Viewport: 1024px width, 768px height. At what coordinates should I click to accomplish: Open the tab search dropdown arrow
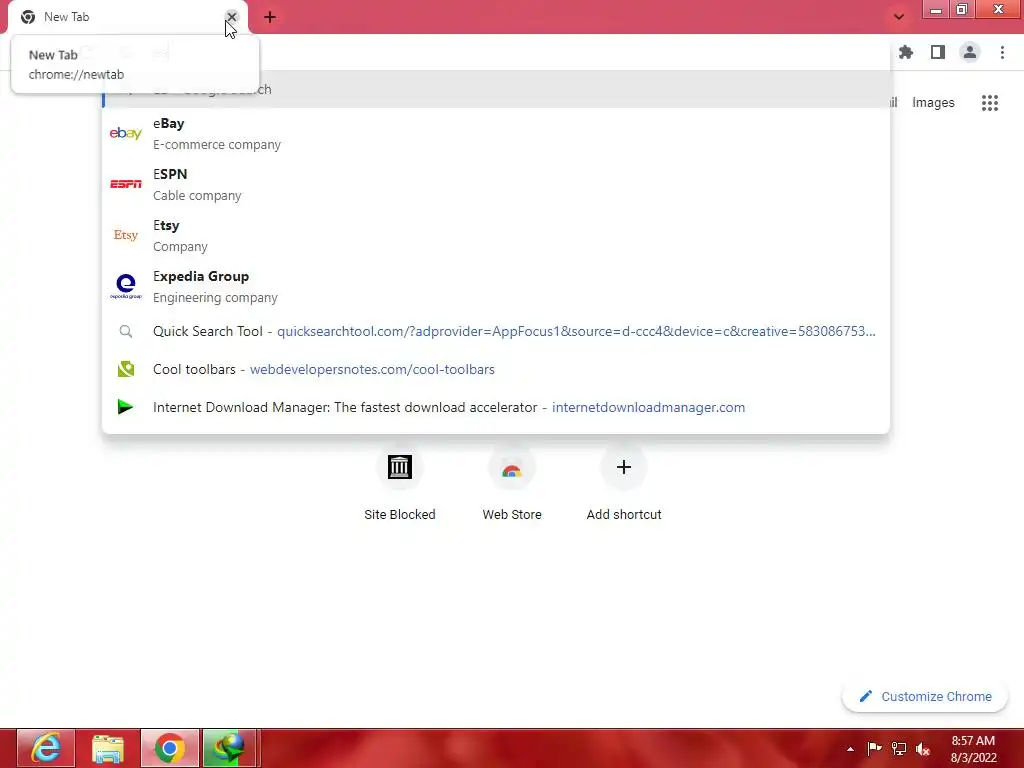[899, 17]
